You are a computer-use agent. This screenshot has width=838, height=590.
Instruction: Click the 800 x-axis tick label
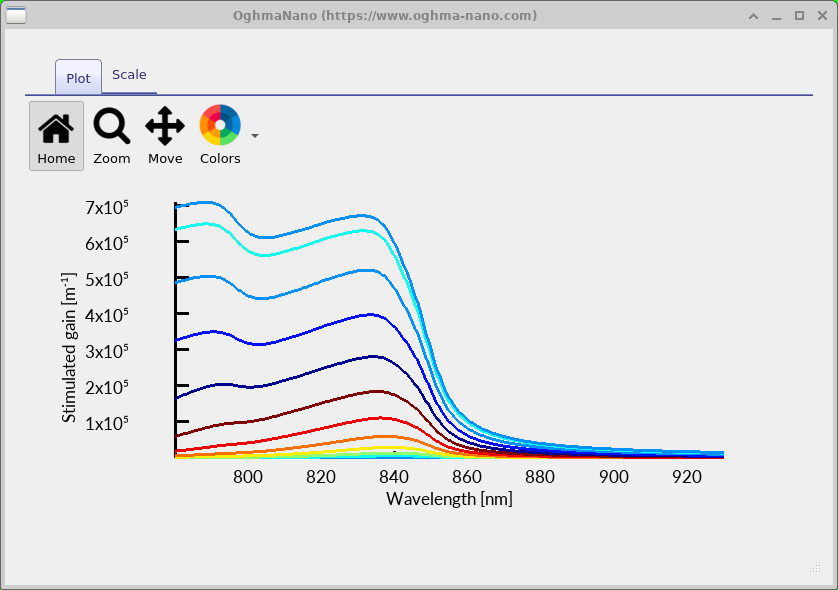click(248, 476)
